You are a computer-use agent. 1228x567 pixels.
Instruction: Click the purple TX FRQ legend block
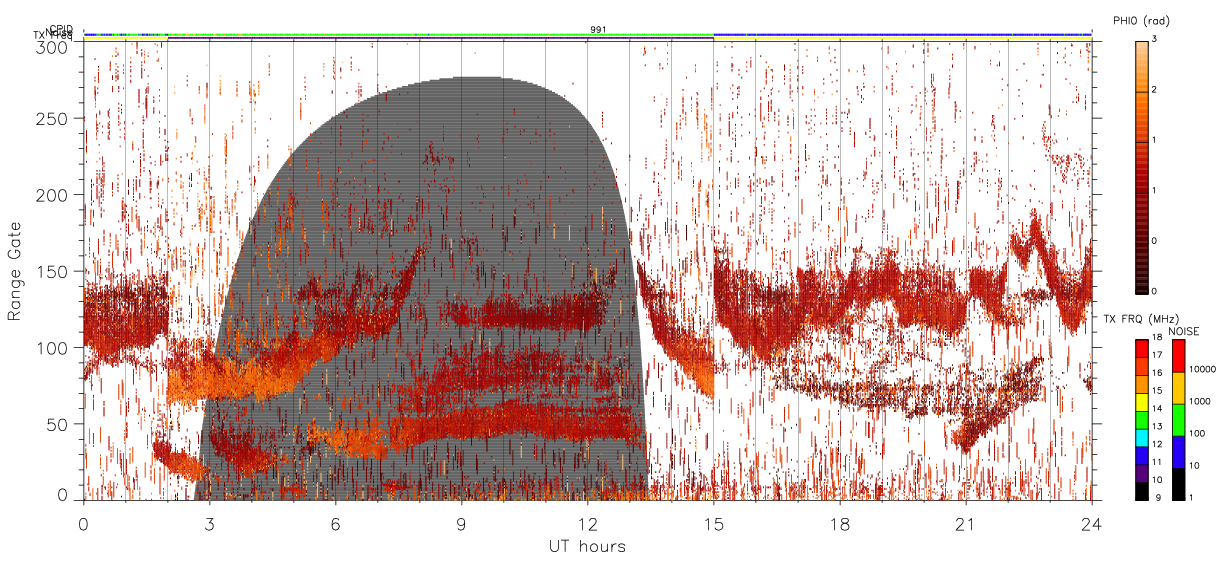(x=1141, y=473)
